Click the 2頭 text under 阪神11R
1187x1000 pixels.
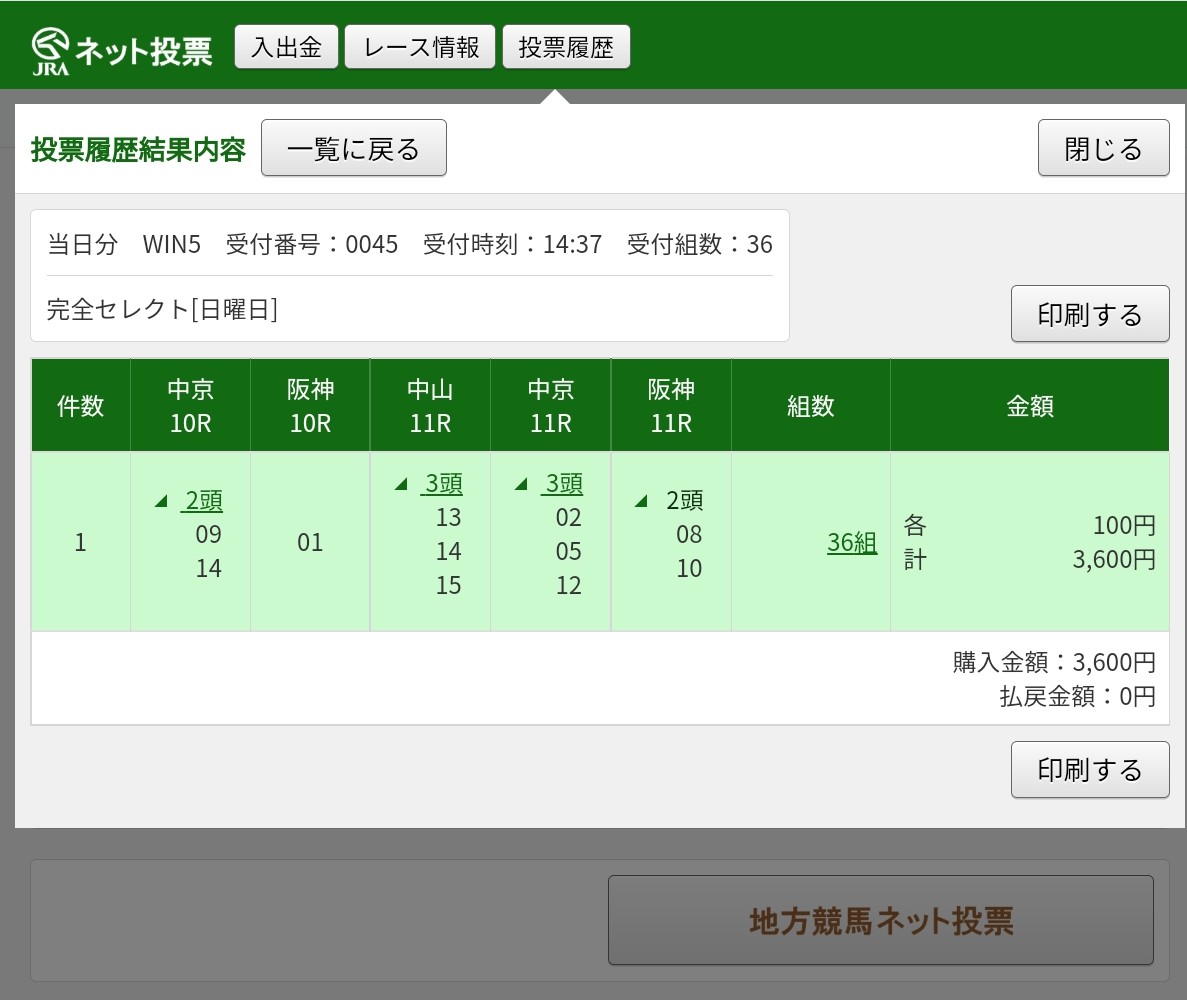point(684,500)
